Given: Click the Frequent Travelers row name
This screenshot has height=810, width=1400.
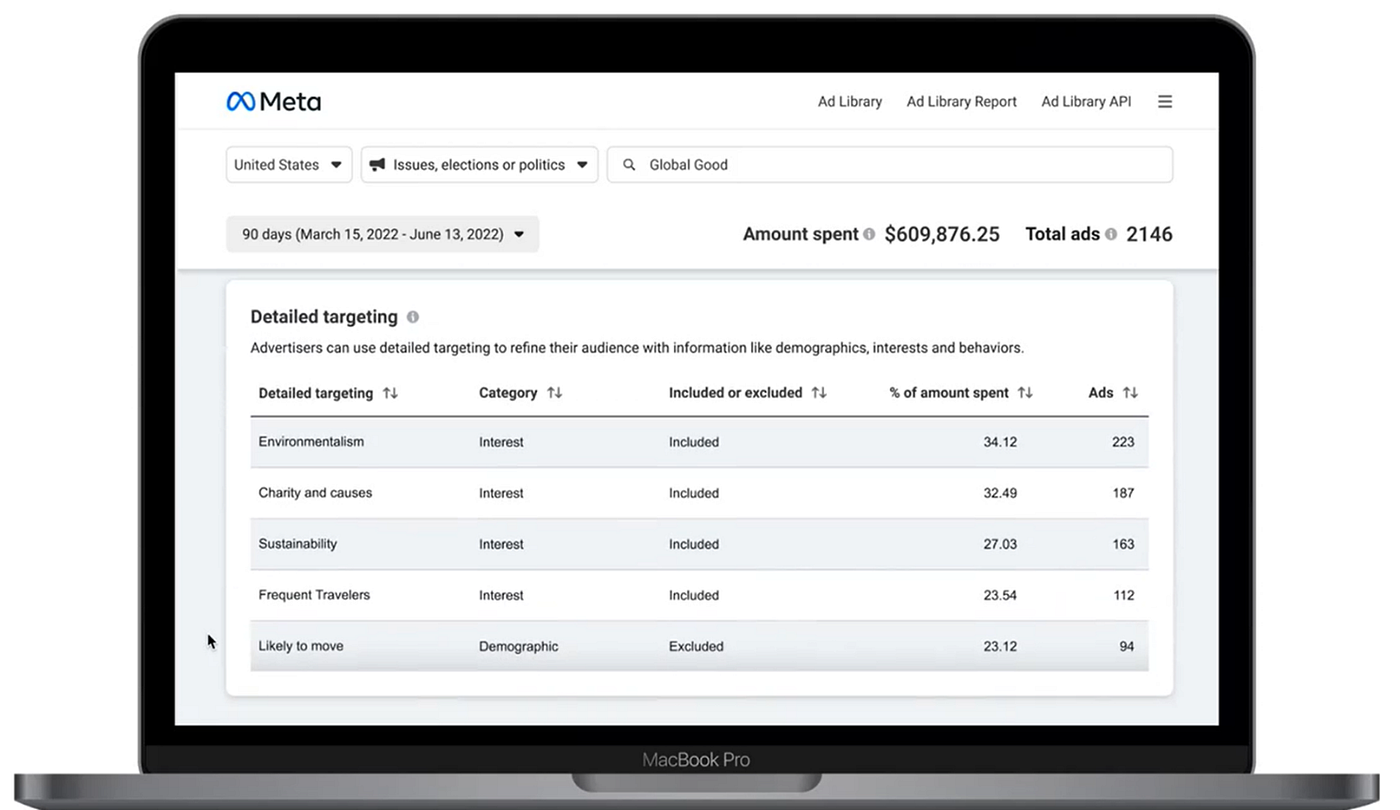Looking at the screenshot, I should point(314,595).
